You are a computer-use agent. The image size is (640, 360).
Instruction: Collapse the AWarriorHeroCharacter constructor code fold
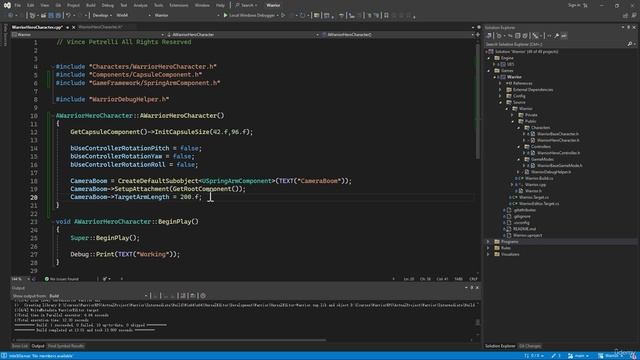coord(53,116)
